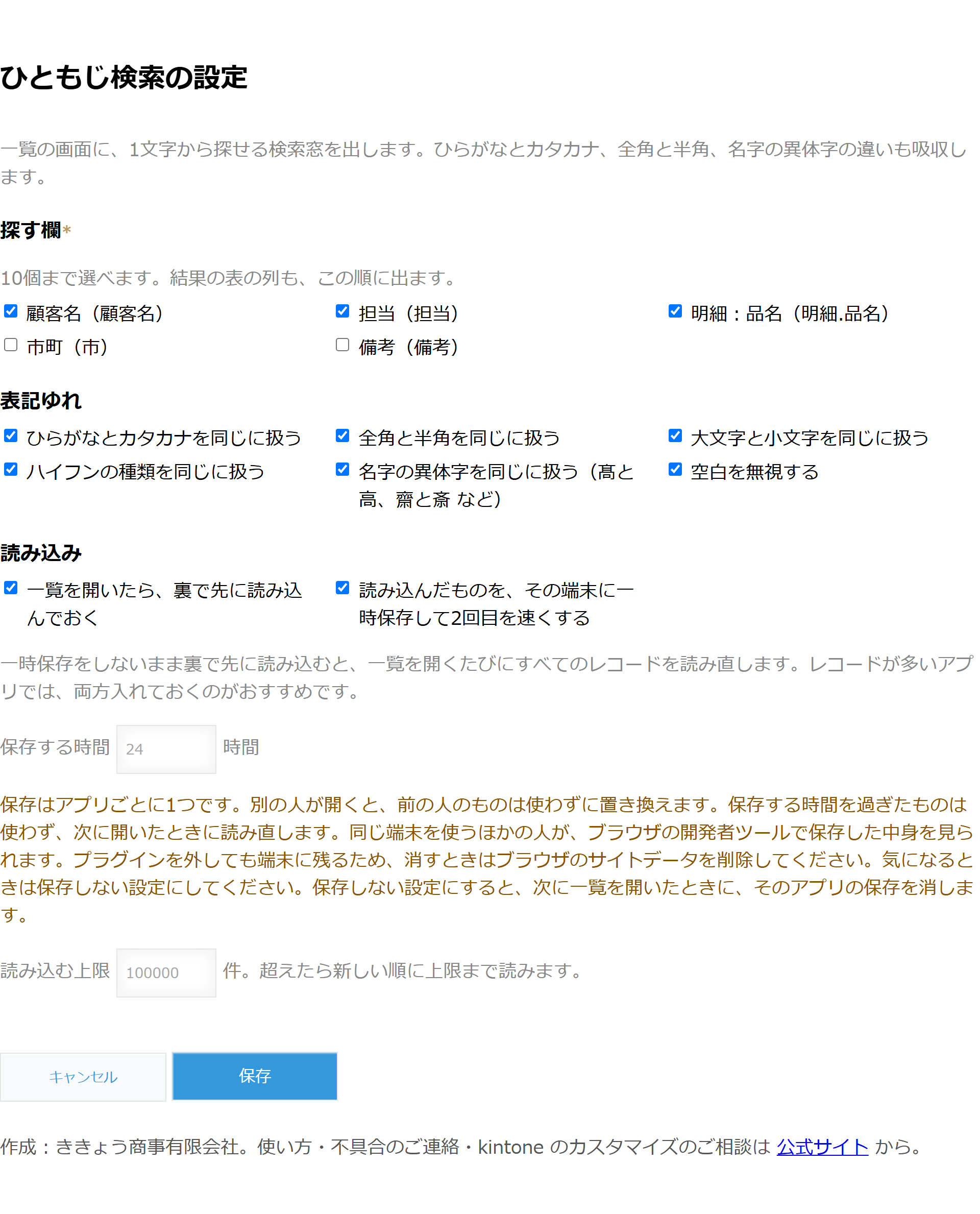Screen dimensions: 980x1214
Task: Toggle 一覧を開いたら裏で先に読み込んでおく checkbox
Action: point(11,588)
